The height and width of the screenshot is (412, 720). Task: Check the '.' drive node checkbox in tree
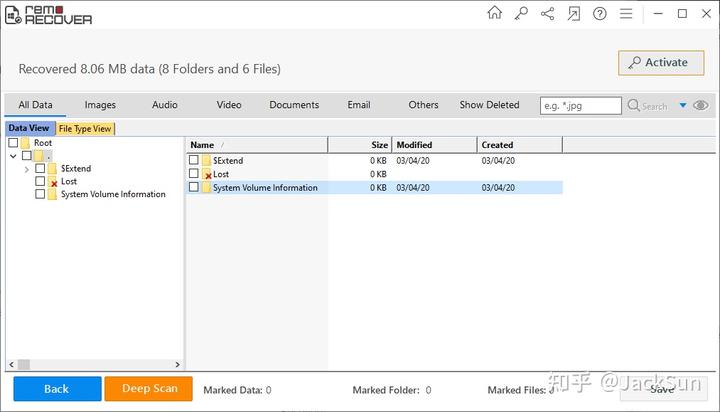pos(27,156)
